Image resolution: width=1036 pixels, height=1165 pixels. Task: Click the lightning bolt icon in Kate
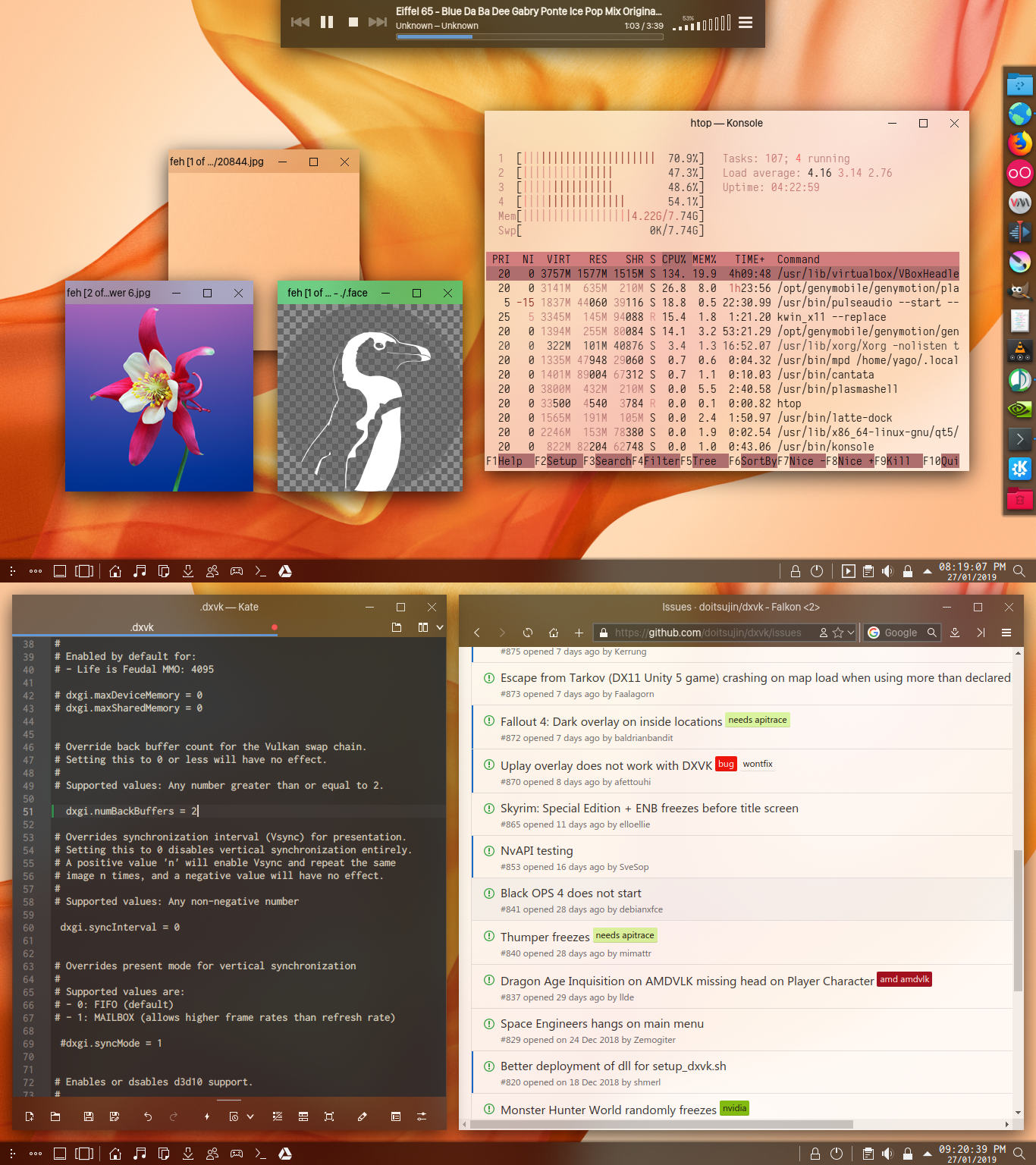click(x=207, y=1116)
